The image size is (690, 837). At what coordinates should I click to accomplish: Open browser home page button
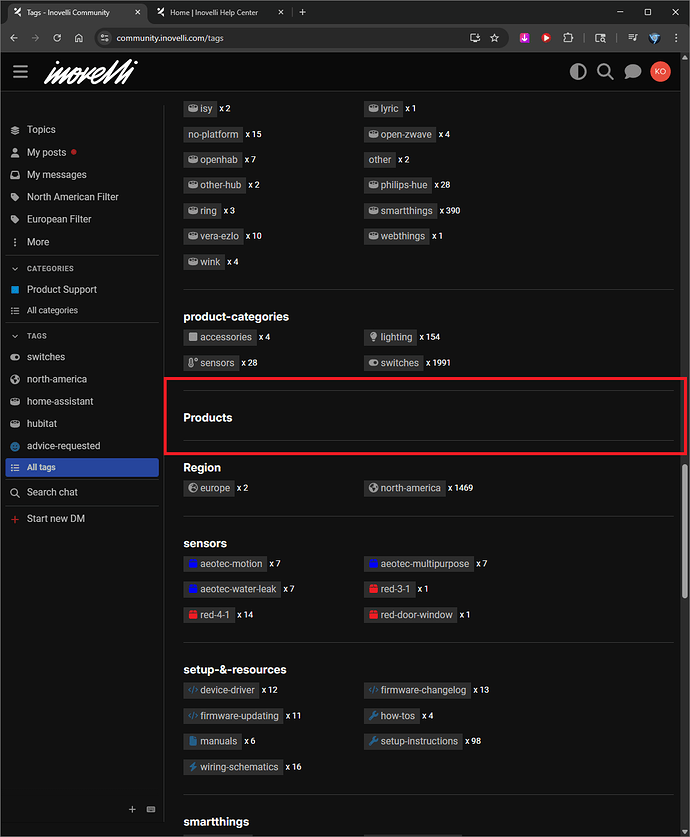click(x=78, y=38)
